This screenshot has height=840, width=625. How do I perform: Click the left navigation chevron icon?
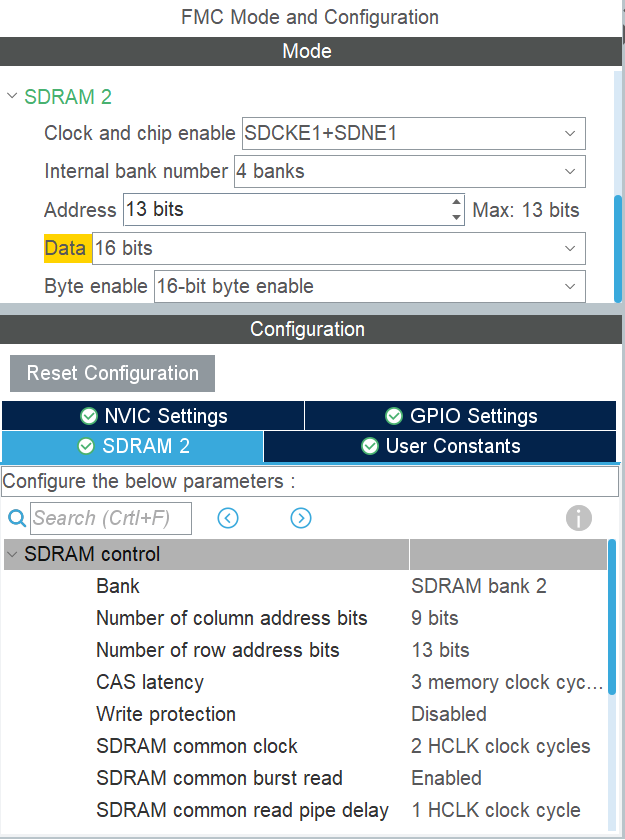tap(228, 518)
